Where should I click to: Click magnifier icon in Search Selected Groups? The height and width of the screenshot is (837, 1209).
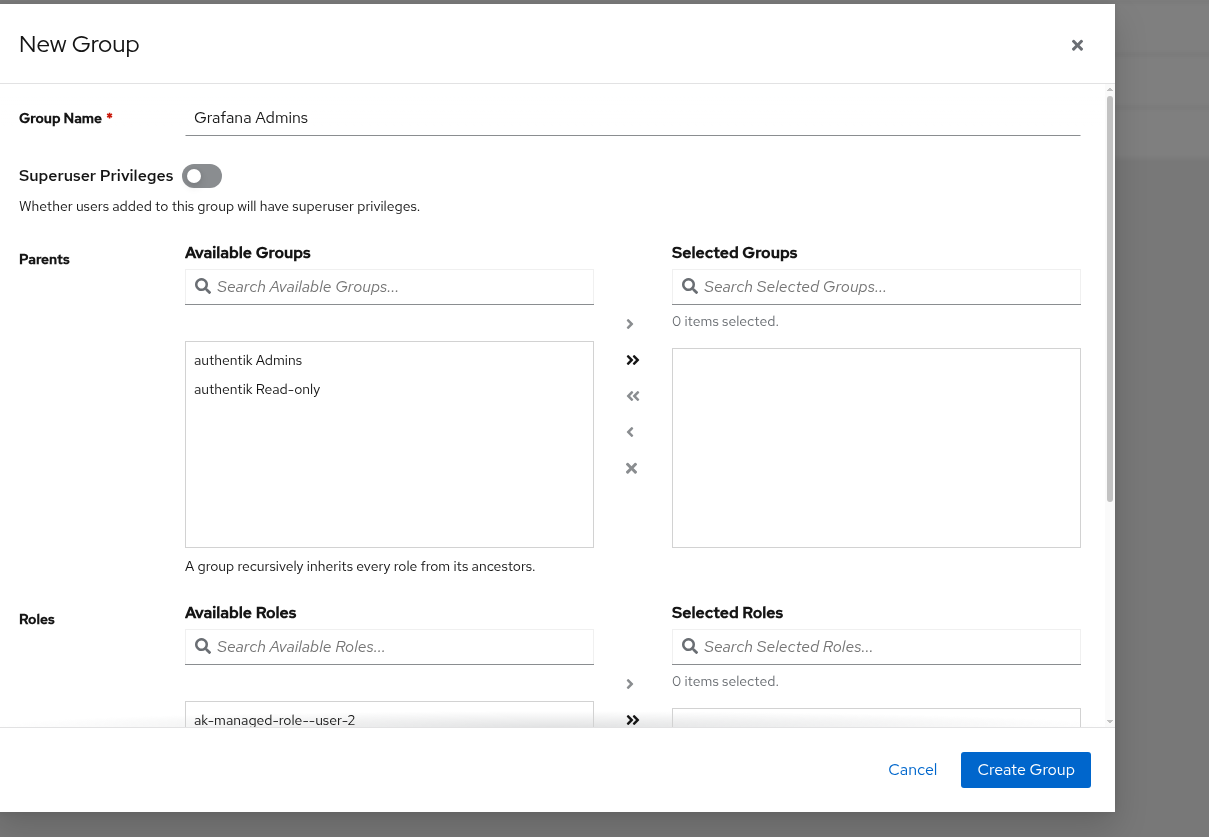point(689,286)
